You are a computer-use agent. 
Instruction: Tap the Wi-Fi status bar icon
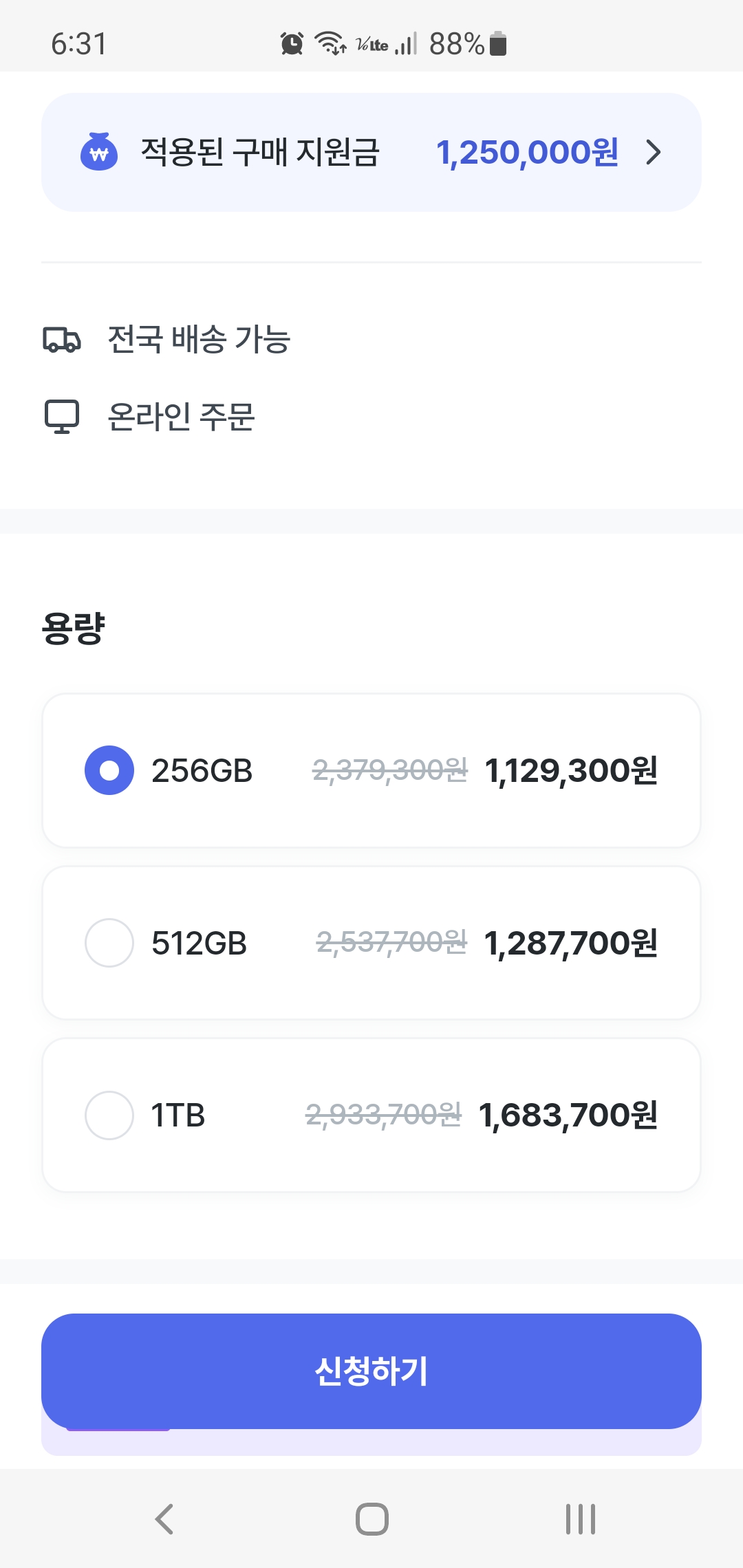[x=330, y=44]
